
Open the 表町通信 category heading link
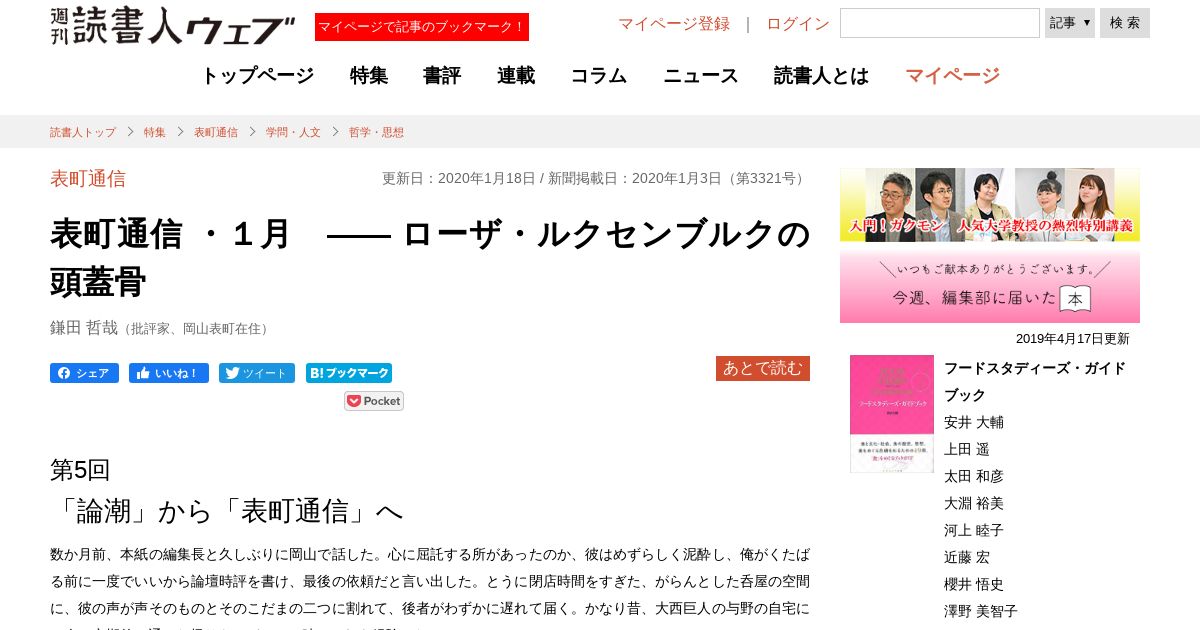(x=88, y=179)
